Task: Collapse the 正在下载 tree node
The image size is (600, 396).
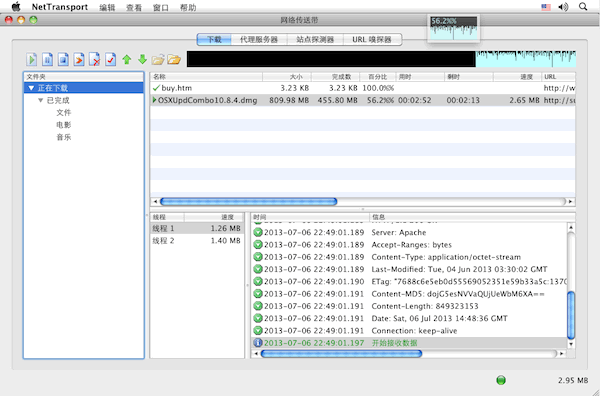Action: [31, 88]
